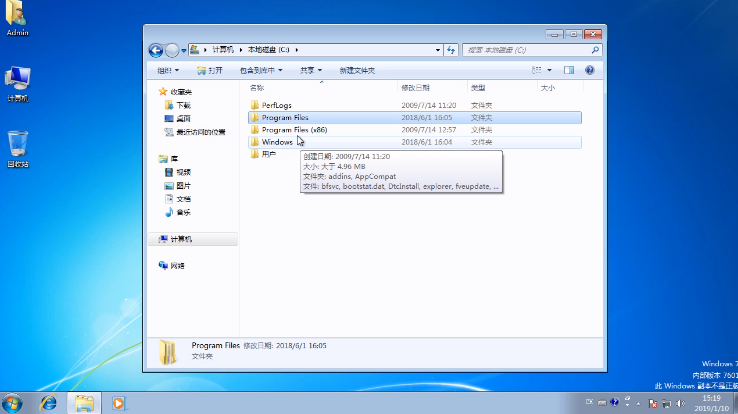This screenshot has height=414, width=738.
Task: Toggle the preview pane button
Action: [x=569, y=70]
